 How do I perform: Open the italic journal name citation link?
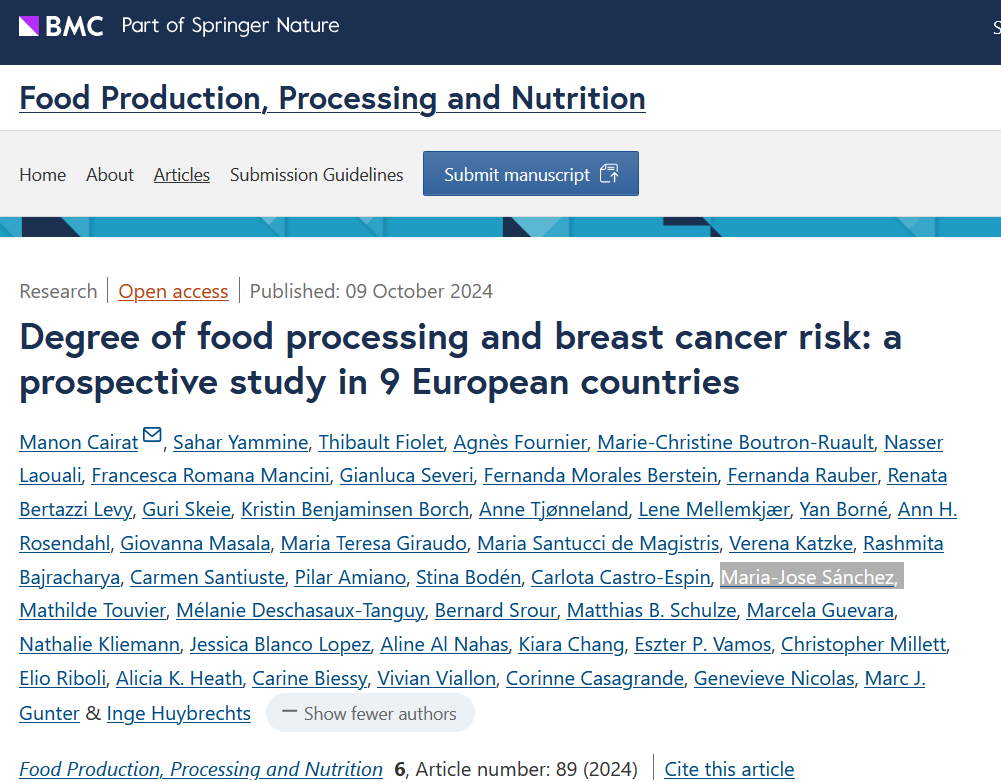pyautogui.click(x=201, y=769)
